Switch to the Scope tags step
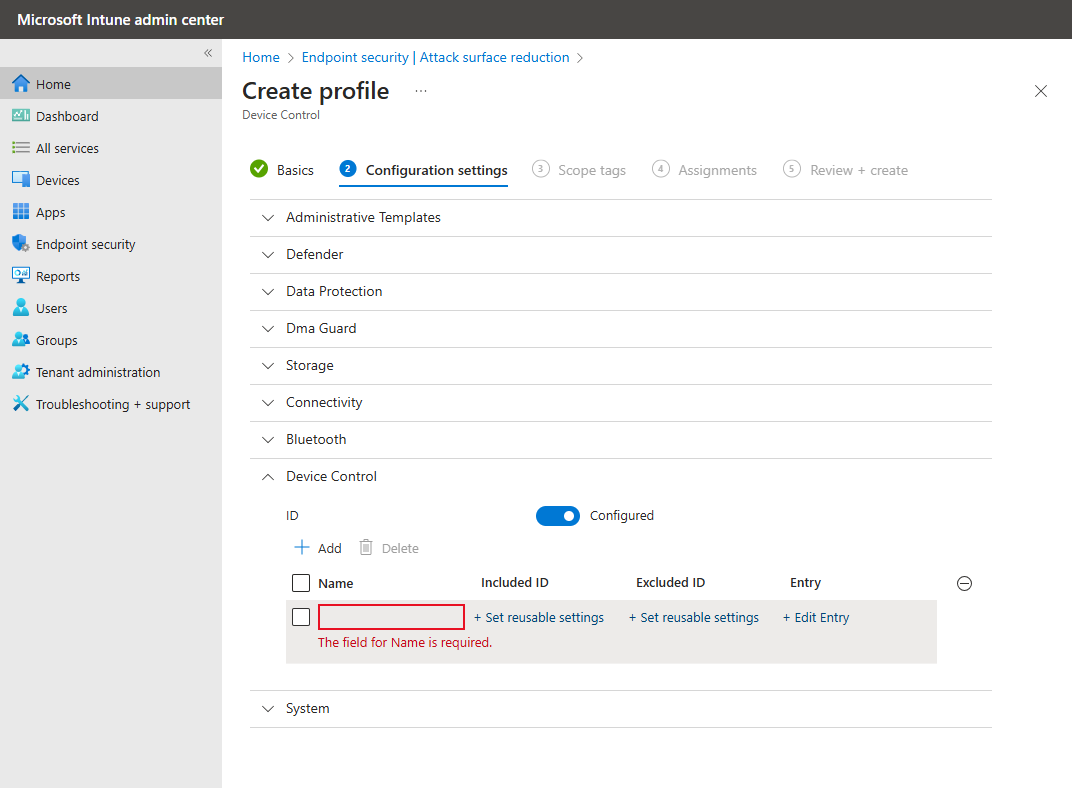This screenshot has height=788, width=1072. pos(590,170)
